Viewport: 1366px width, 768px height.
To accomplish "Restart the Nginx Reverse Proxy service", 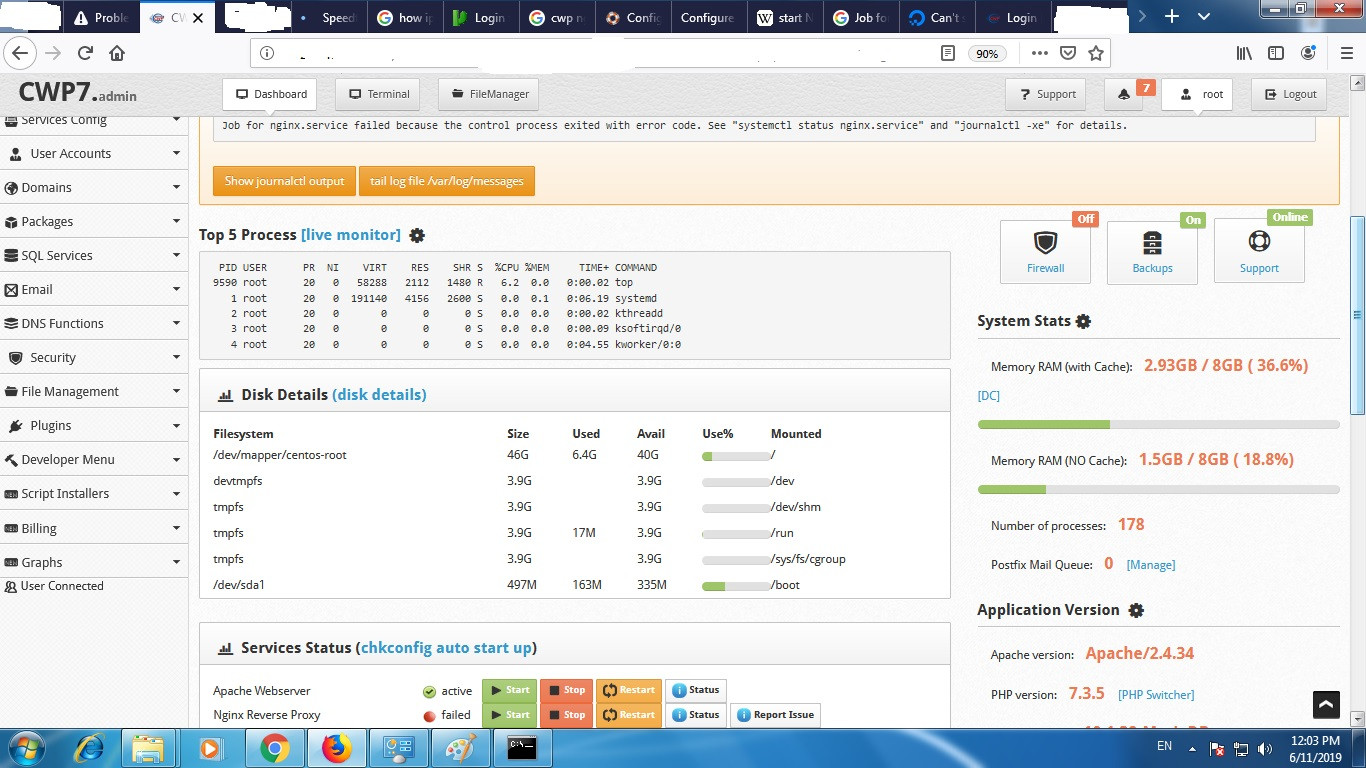I will pyautogui.click(x=629, y=715).
